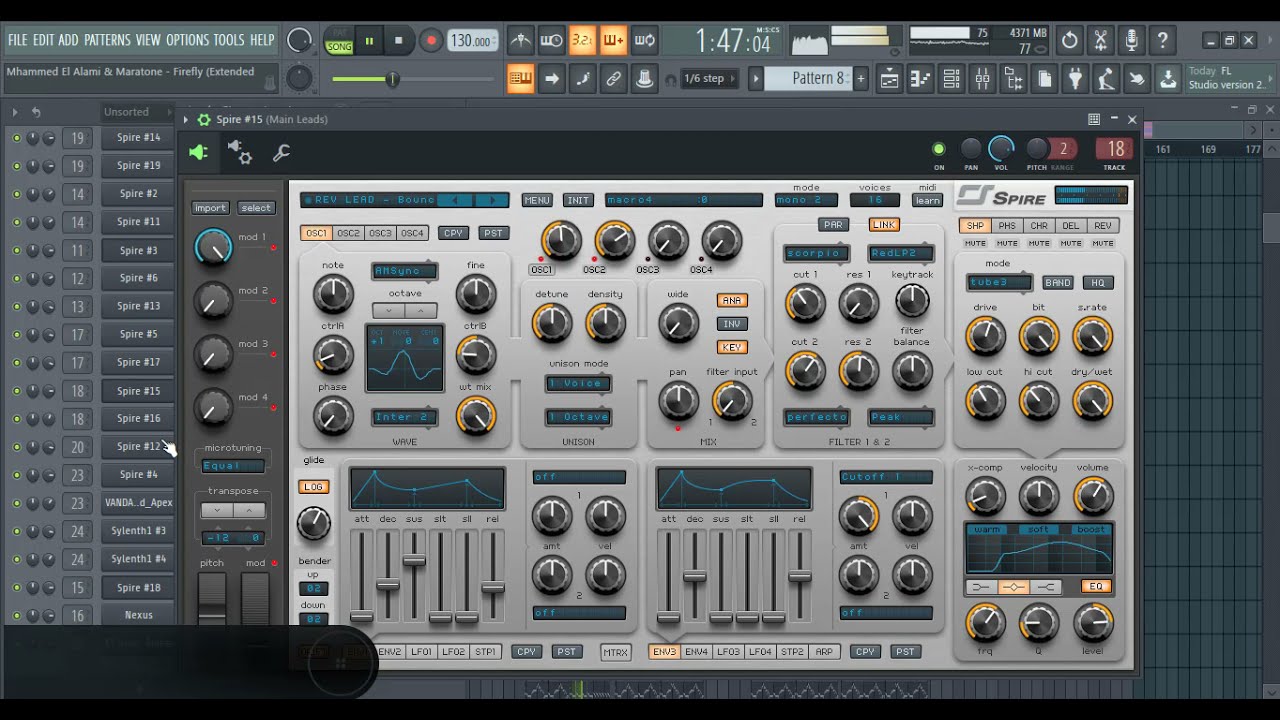Switch to the LFO1 tab
Screen dimensions: 1280x720
421,652
